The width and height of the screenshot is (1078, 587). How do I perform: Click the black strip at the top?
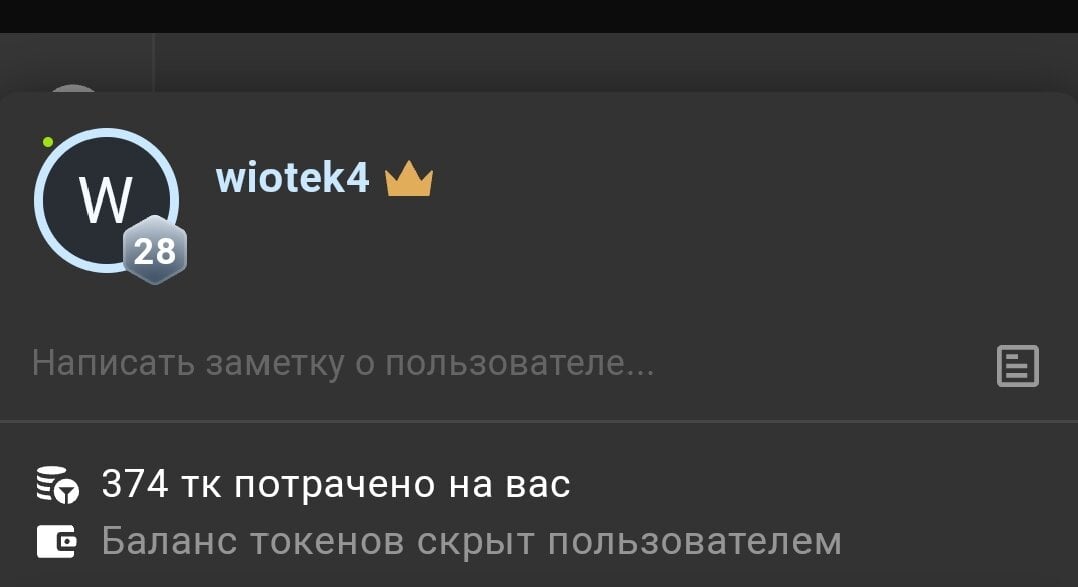point(539,16)
